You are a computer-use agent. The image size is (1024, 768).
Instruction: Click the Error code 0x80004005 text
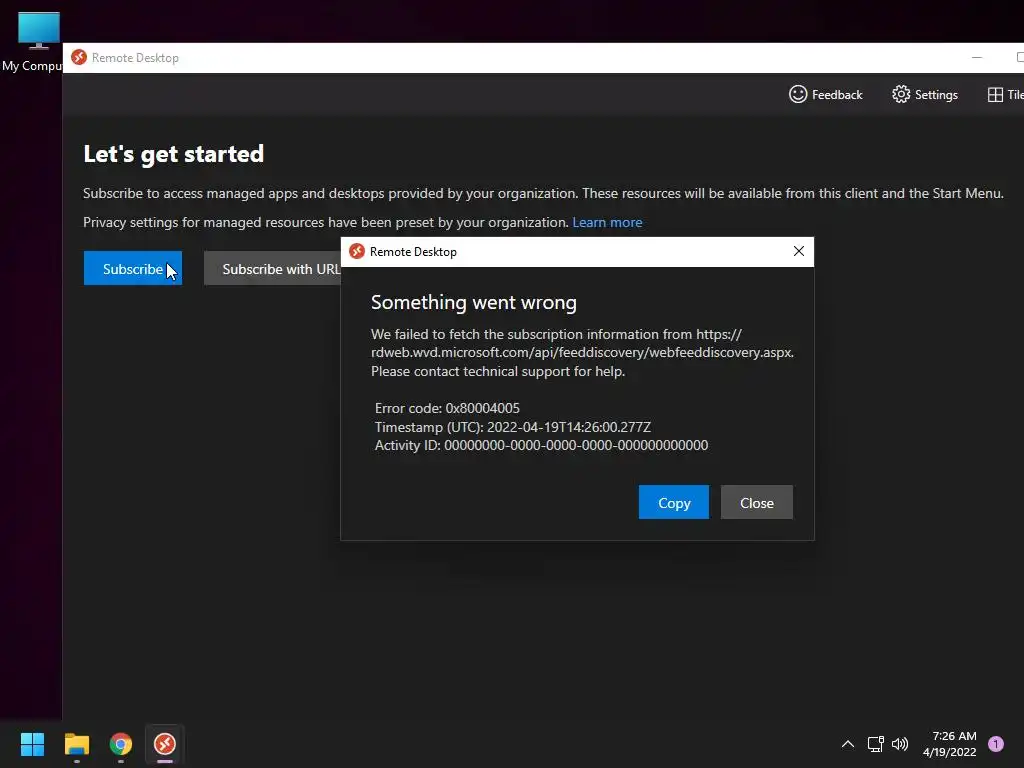coord(447,408)
